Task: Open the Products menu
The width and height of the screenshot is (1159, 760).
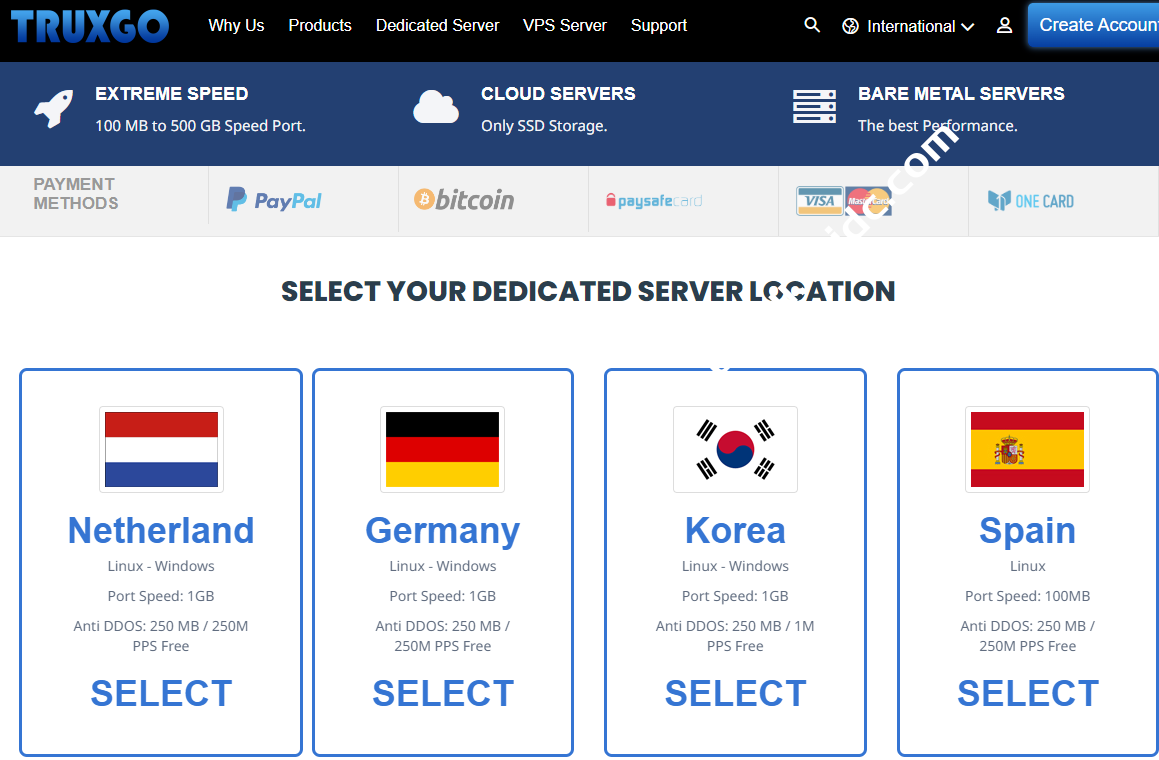Action: click(x=320, y=25)
